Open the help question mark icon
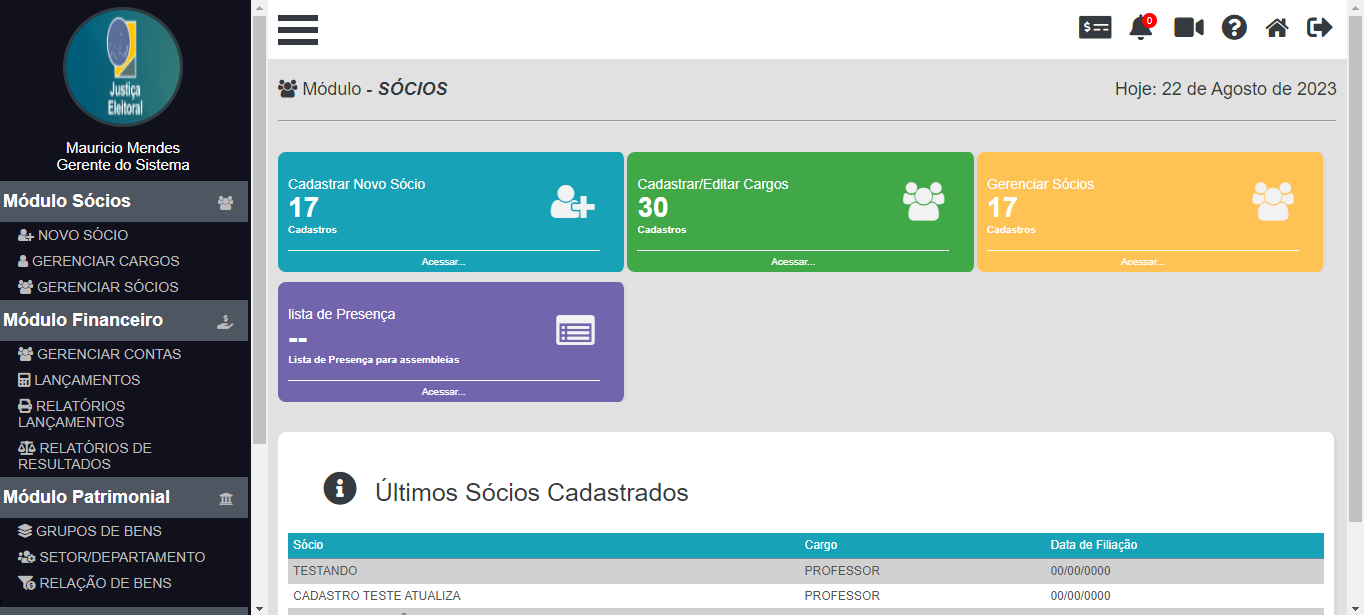The width and height of the screenshot is (1364, 615). click(1234, 28)
